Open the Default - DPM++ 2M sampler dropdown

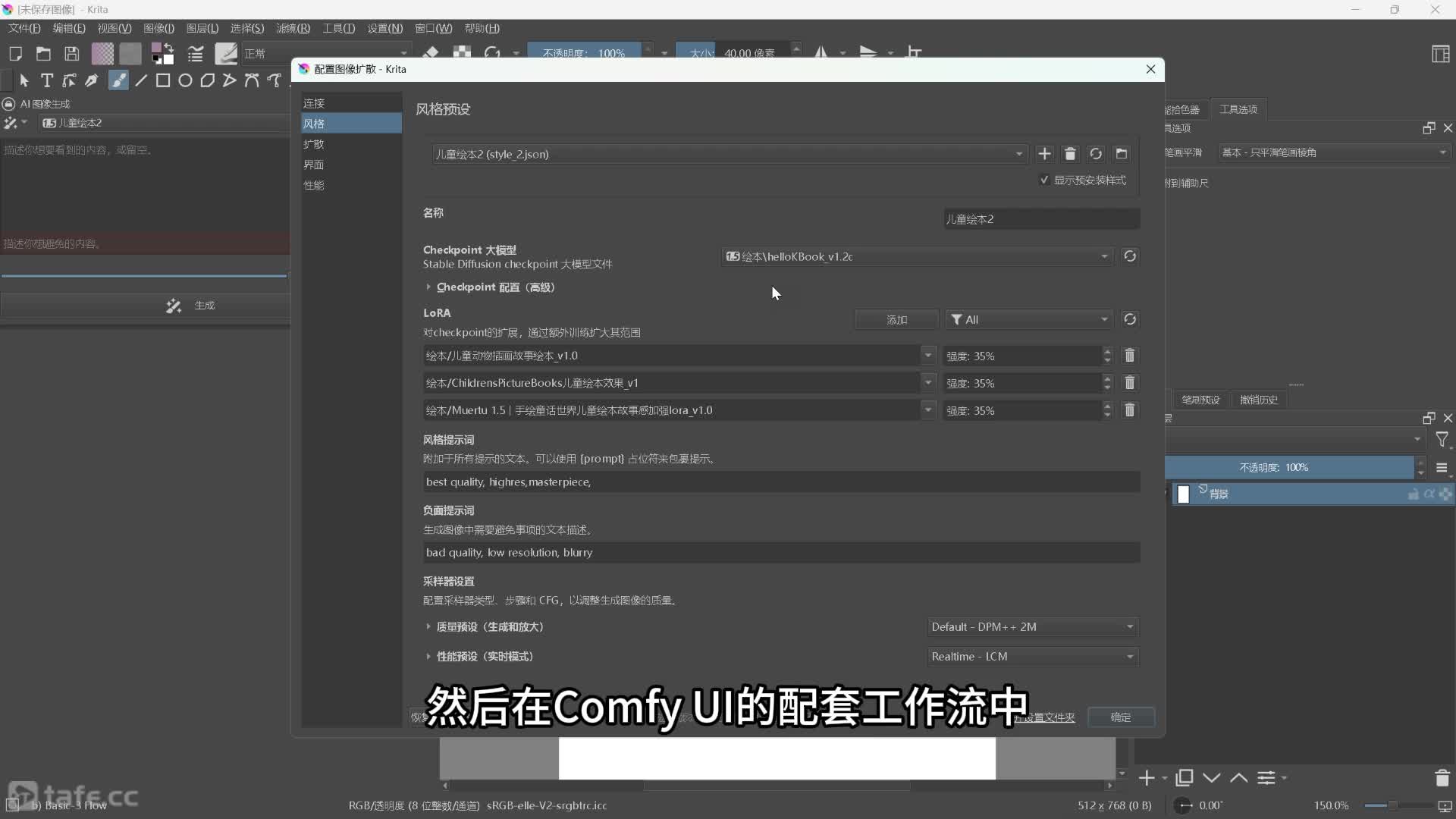coord(1033,627)
